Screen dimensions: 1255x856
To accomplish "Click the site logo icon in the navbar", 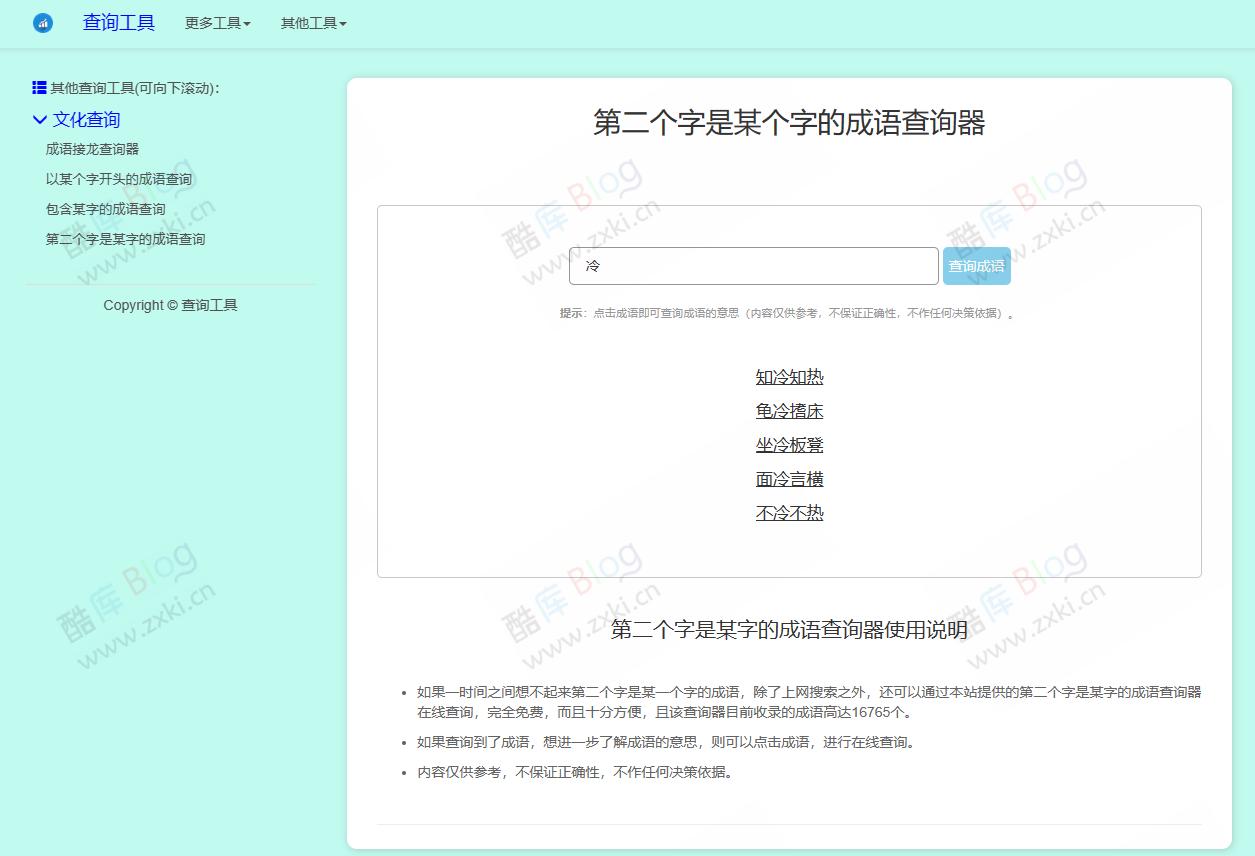I will click(42, 23).
